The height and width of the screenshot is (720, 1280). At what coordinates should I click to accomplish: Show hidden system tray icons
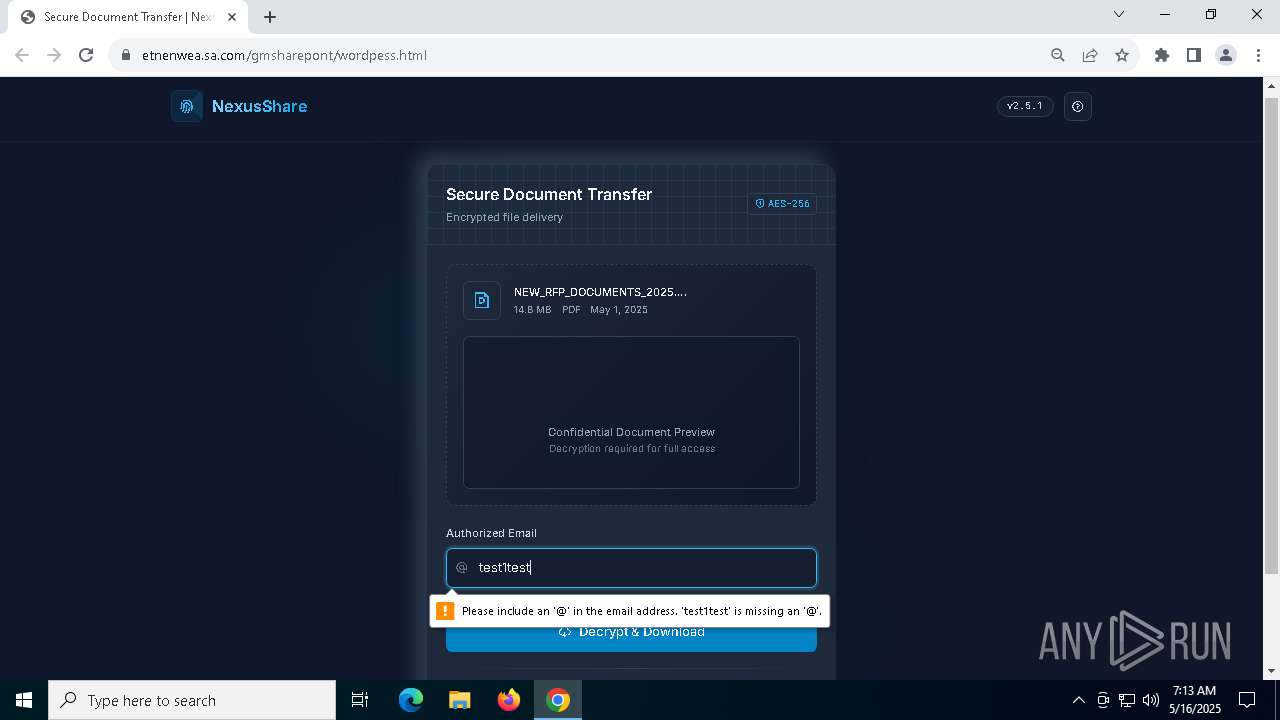coord(1078,700)
